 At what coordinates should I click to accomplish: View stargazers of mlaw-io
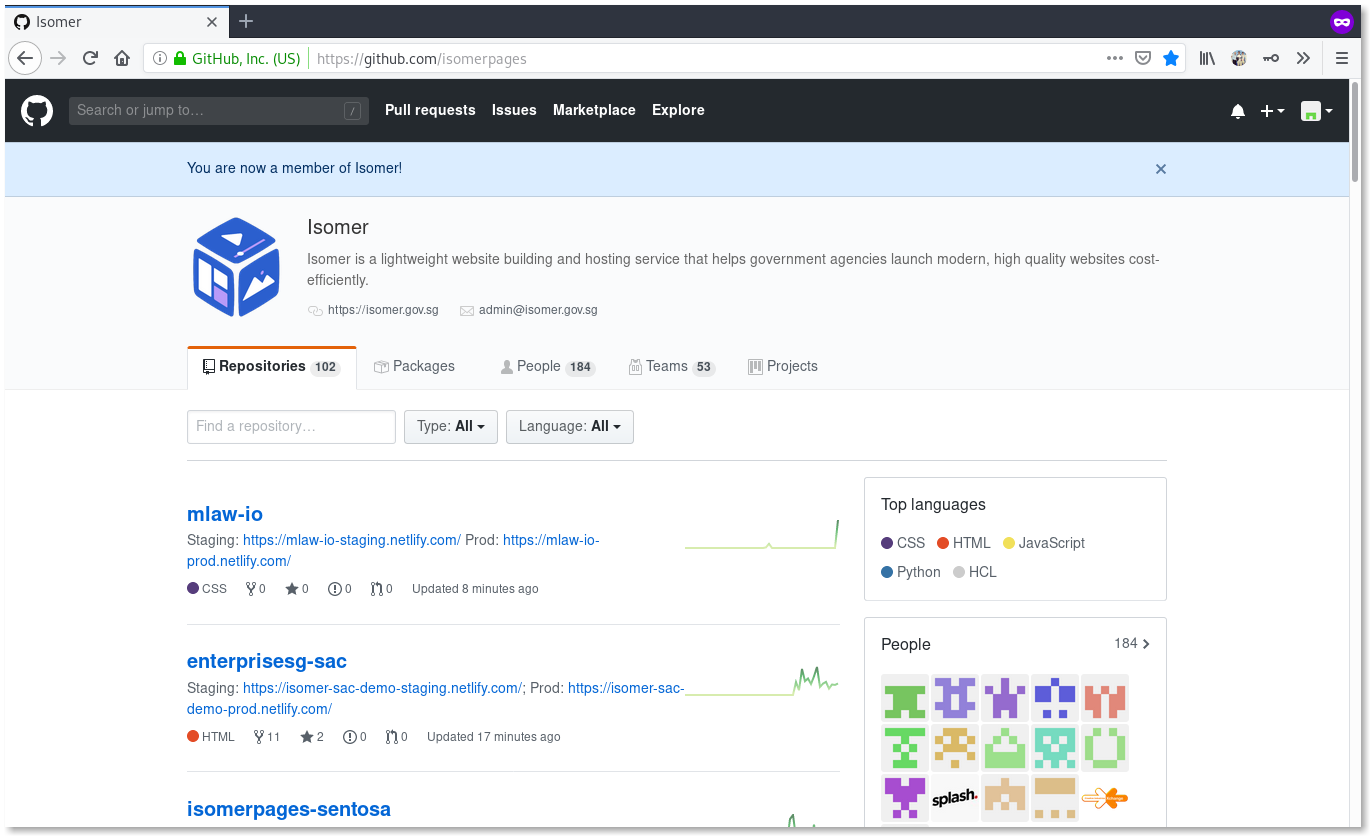(297, 589)
